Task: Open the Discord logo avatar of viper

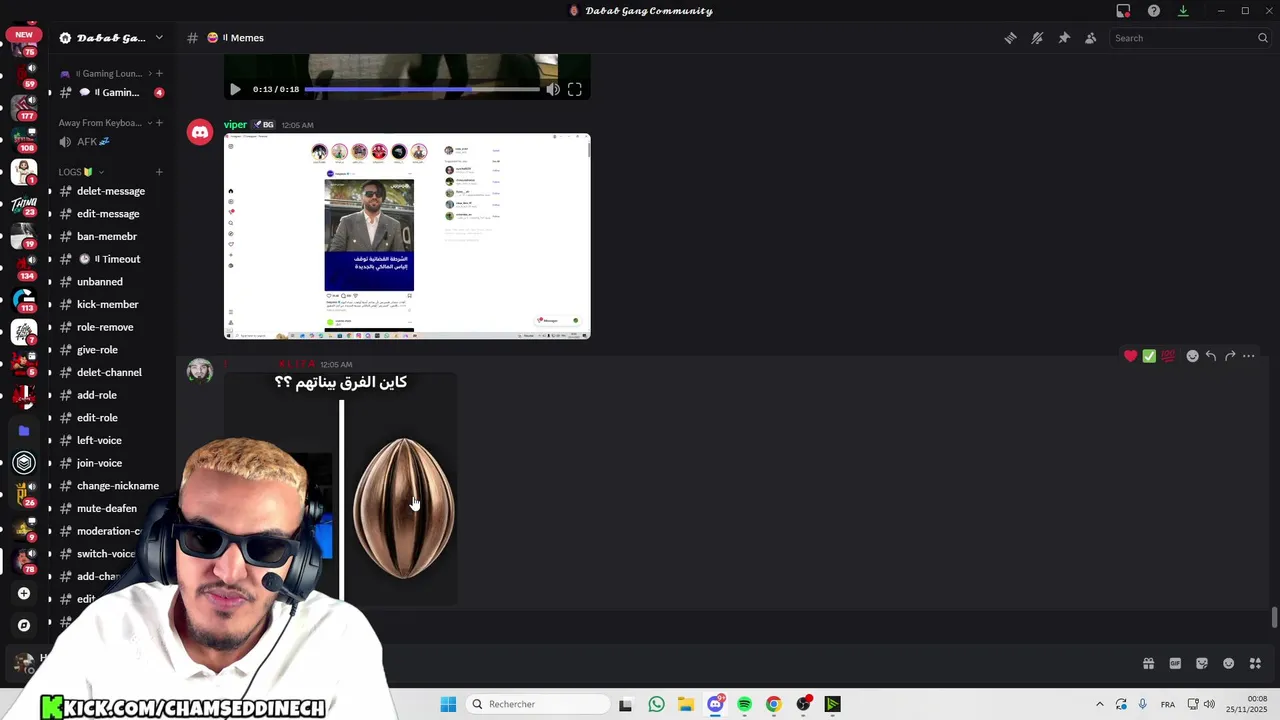Action: [x=200, y=132]
